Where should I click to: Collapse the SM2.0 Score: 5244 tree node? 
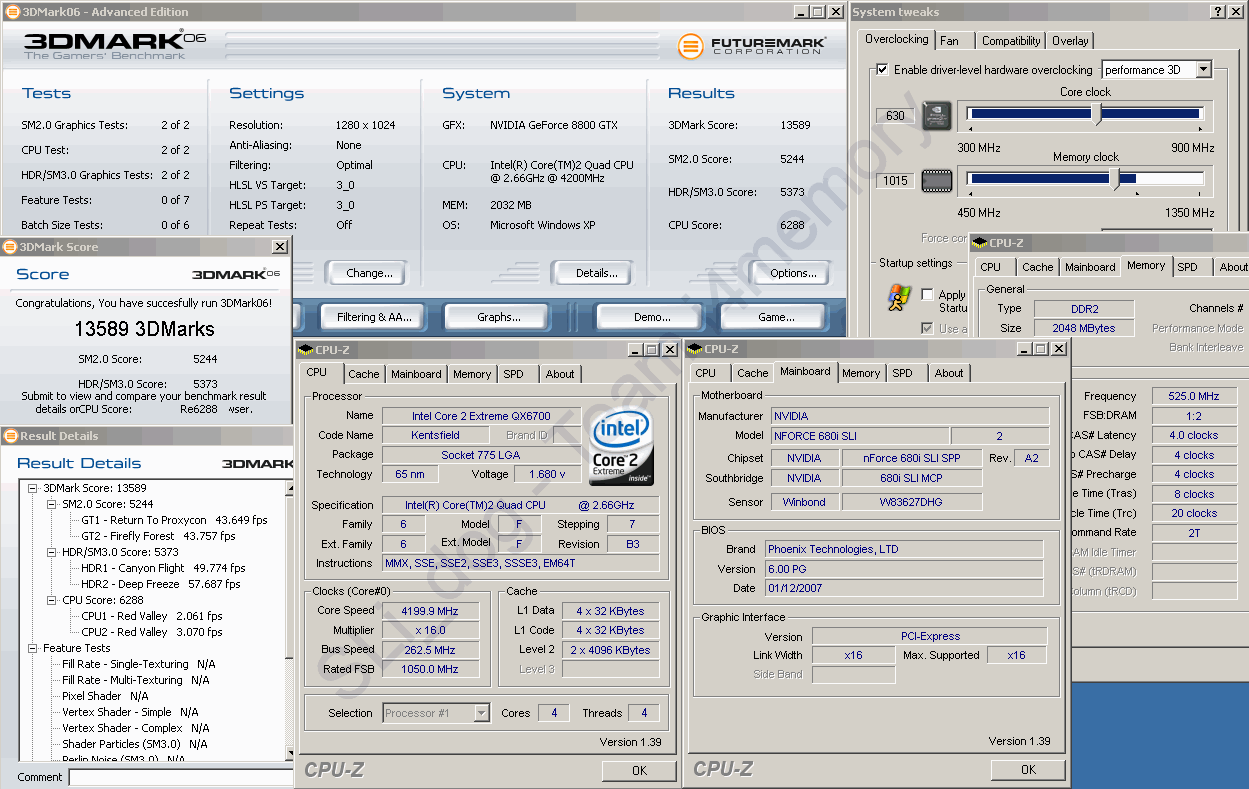coord(52,504)
